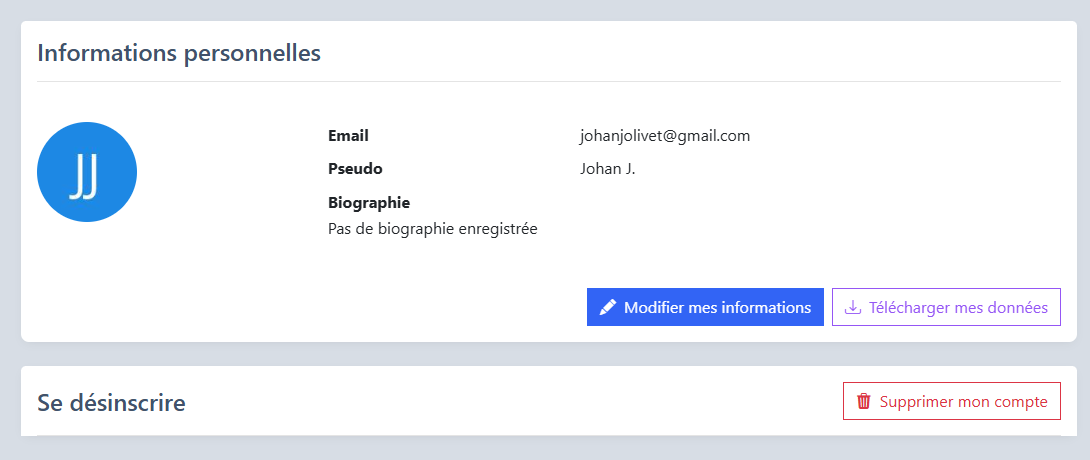Click the pseudo value Johan J.
Image resolution: width=1090 pixels, height=460 pixels.
(608, 169)
